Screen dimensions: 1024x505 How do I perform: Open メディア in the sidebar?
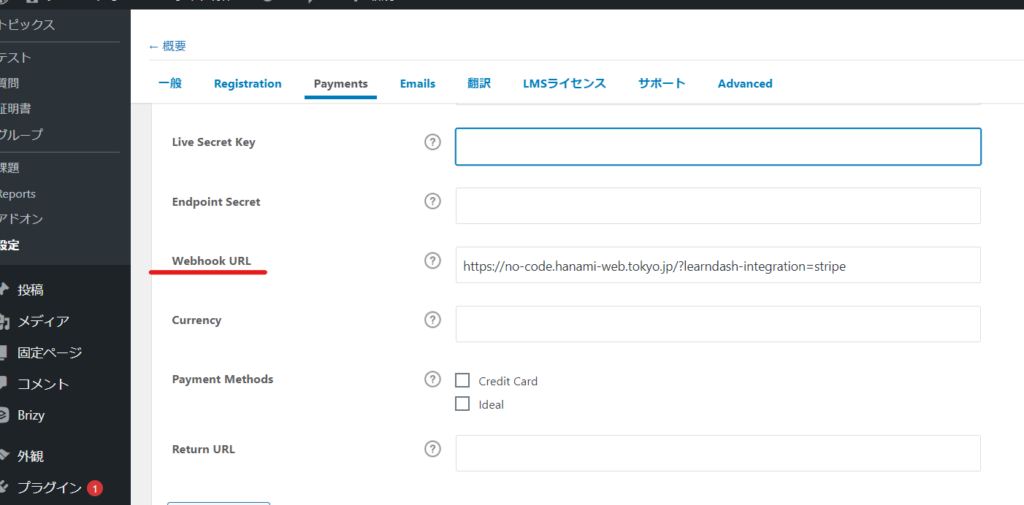coord(43,321)
